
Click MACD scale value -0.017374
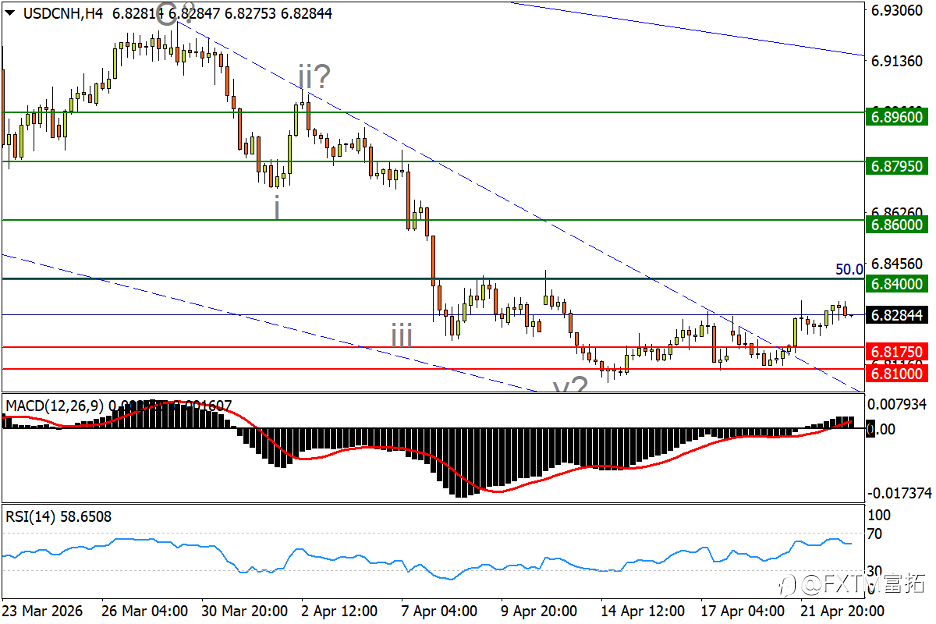pos(898,493)
